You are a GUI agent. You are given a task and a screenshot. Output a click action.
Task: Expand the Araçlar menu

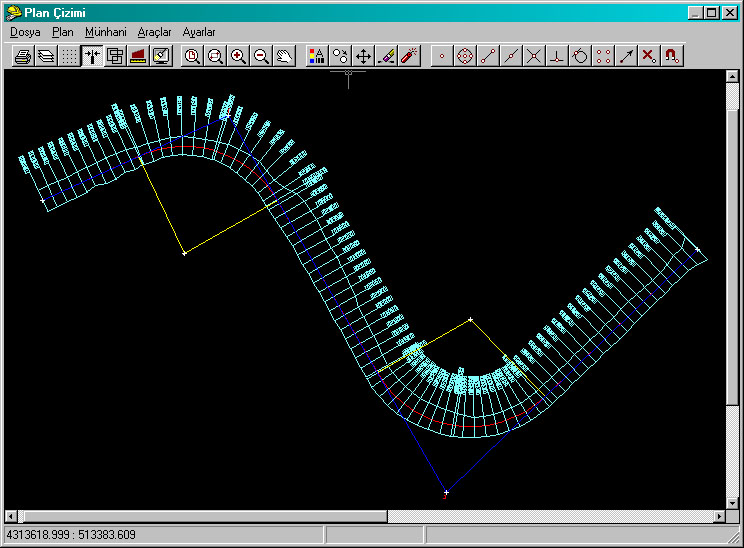tap(154, 32)
